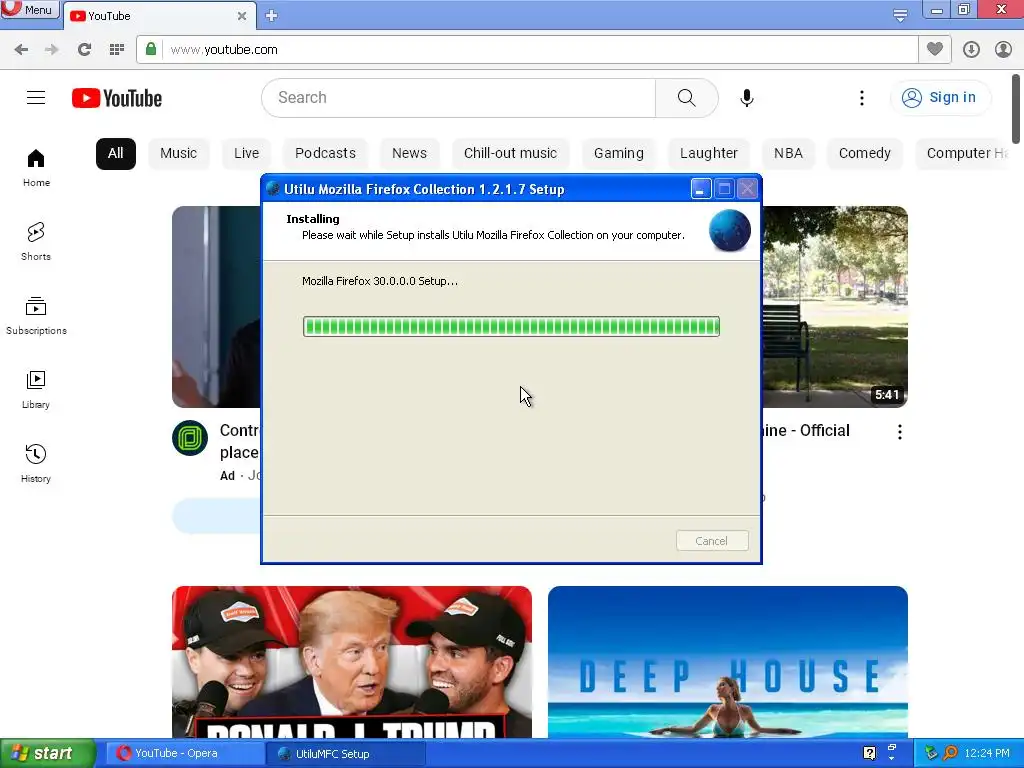This screenshot has width=1024, height=768.
Task: Close the YouTube tab
Action: [242, 16]
